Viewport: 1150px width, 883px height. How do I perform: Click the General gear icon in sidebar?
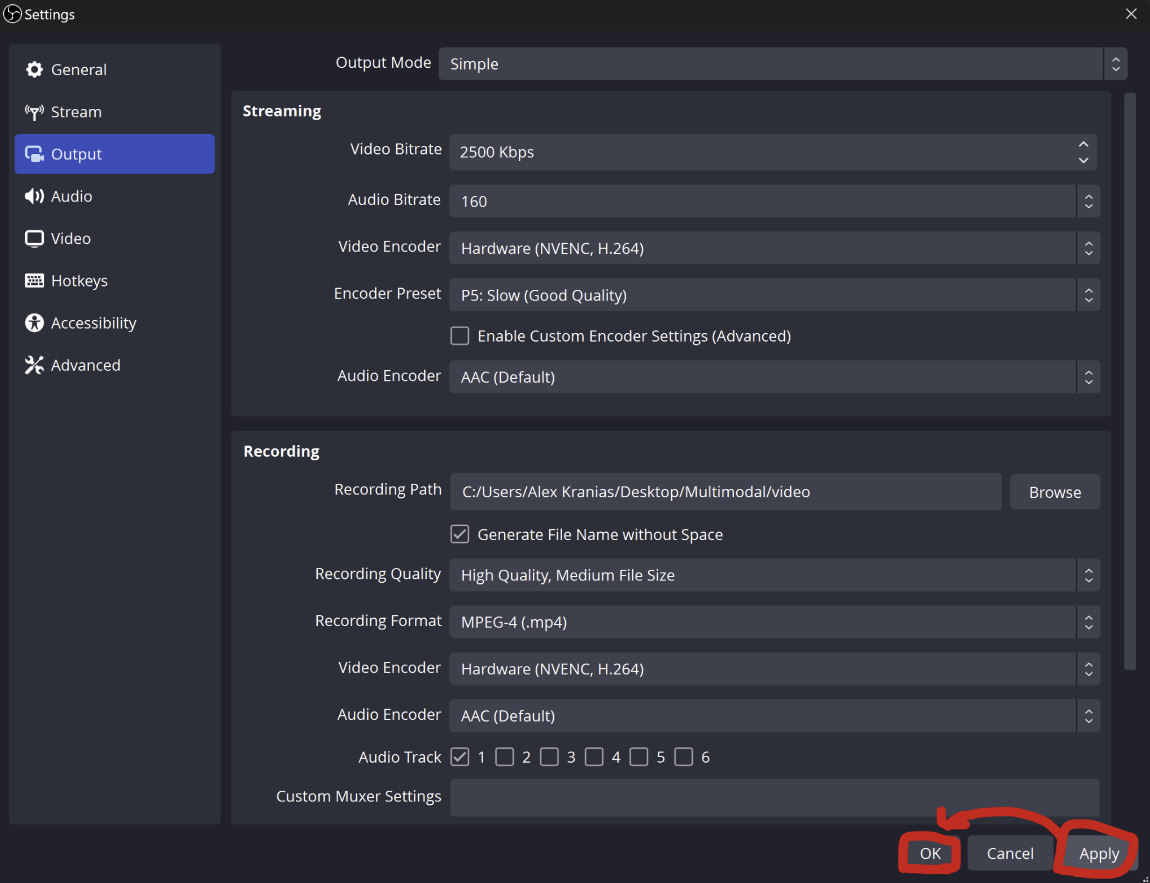point(35,70)
